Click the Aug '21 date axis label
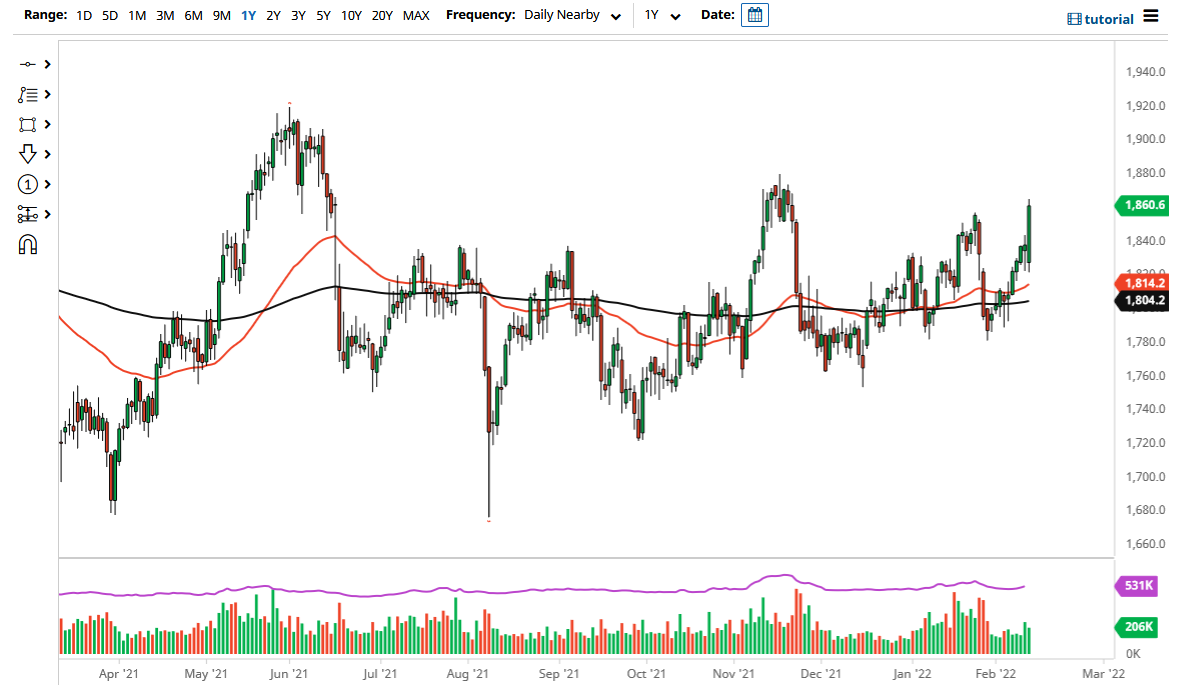The height and width of the screenshot is (693, 1177). tap(467, 673)
